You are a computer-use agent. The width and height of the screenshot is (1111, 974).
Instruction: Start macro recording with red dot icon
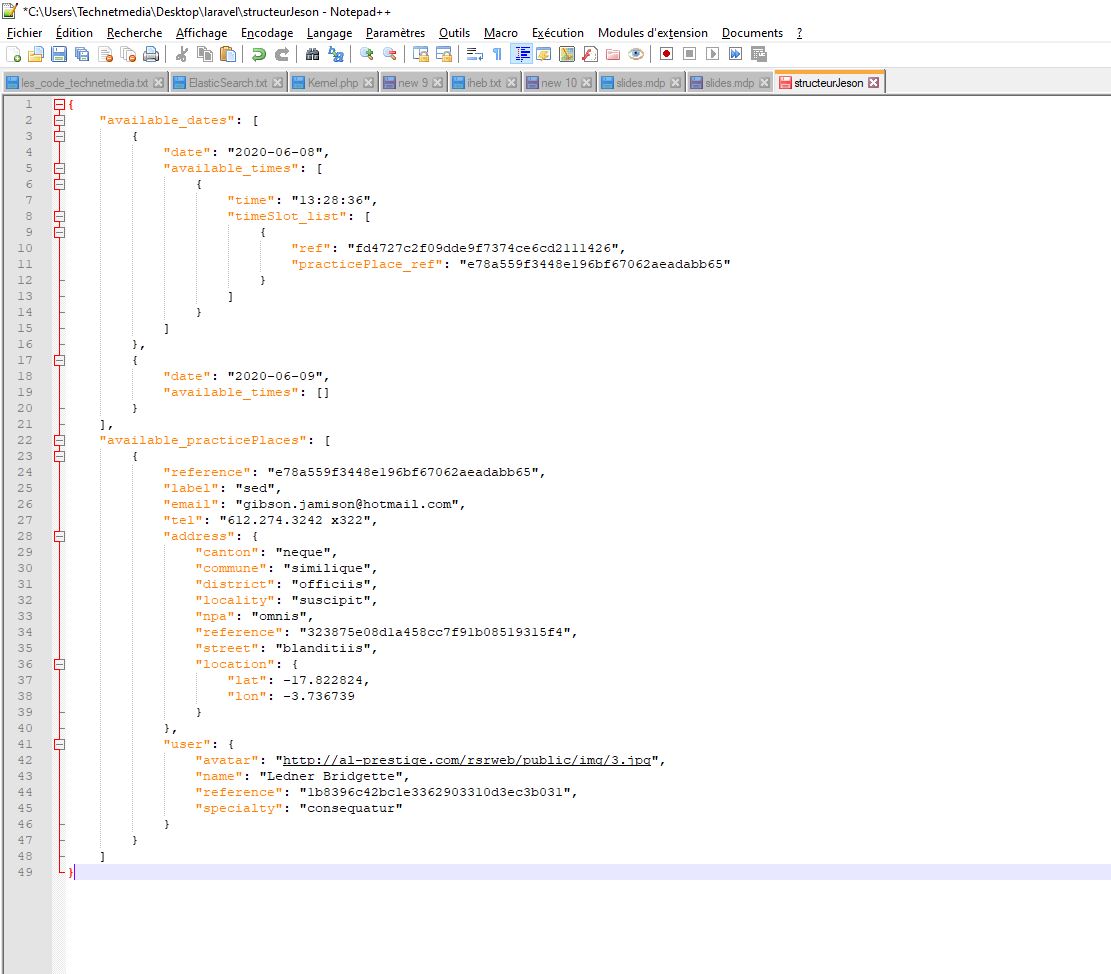tap(665, 54)
